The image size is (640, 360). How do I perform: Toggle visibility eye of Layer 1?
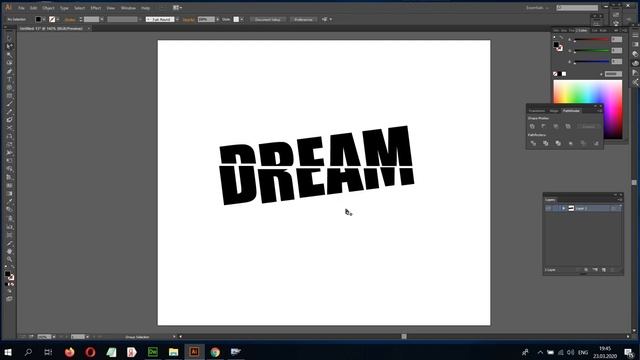click(548, 209)
